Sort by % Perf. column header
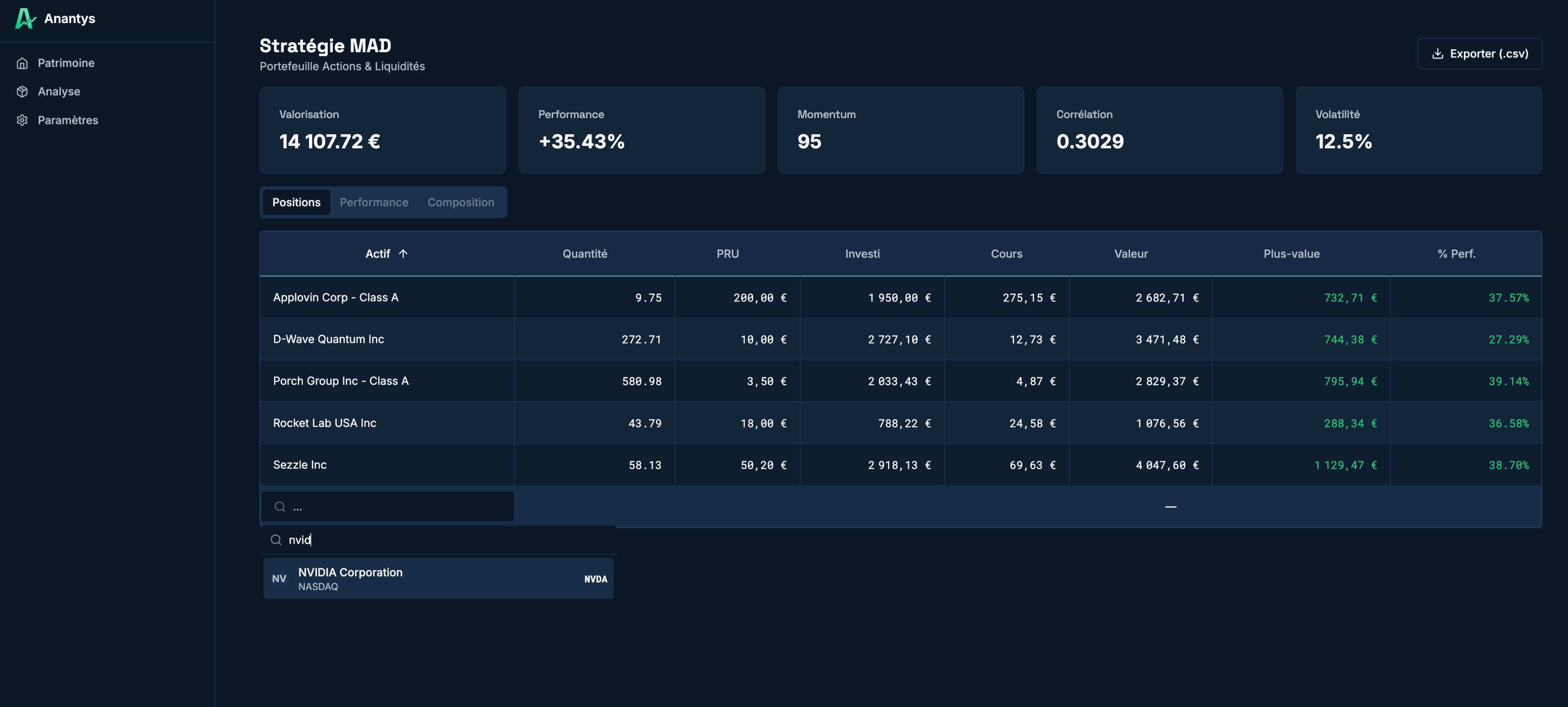Viewport: 1568px width, 707px height. coord(1456,254)
